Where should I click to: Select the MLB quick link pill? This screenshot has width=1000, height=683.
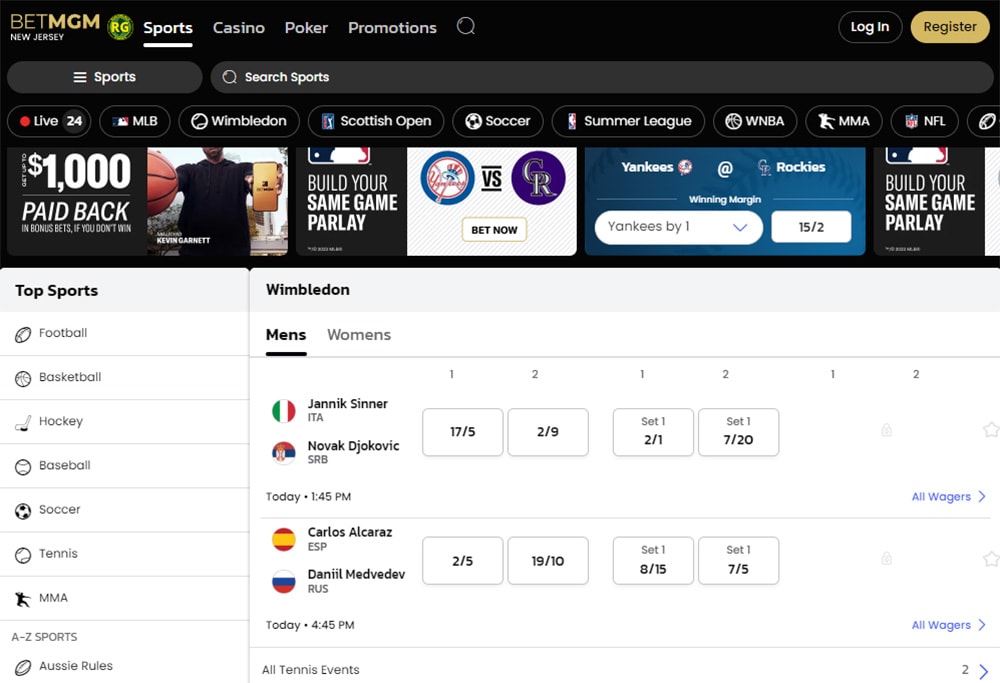[135, 121]
